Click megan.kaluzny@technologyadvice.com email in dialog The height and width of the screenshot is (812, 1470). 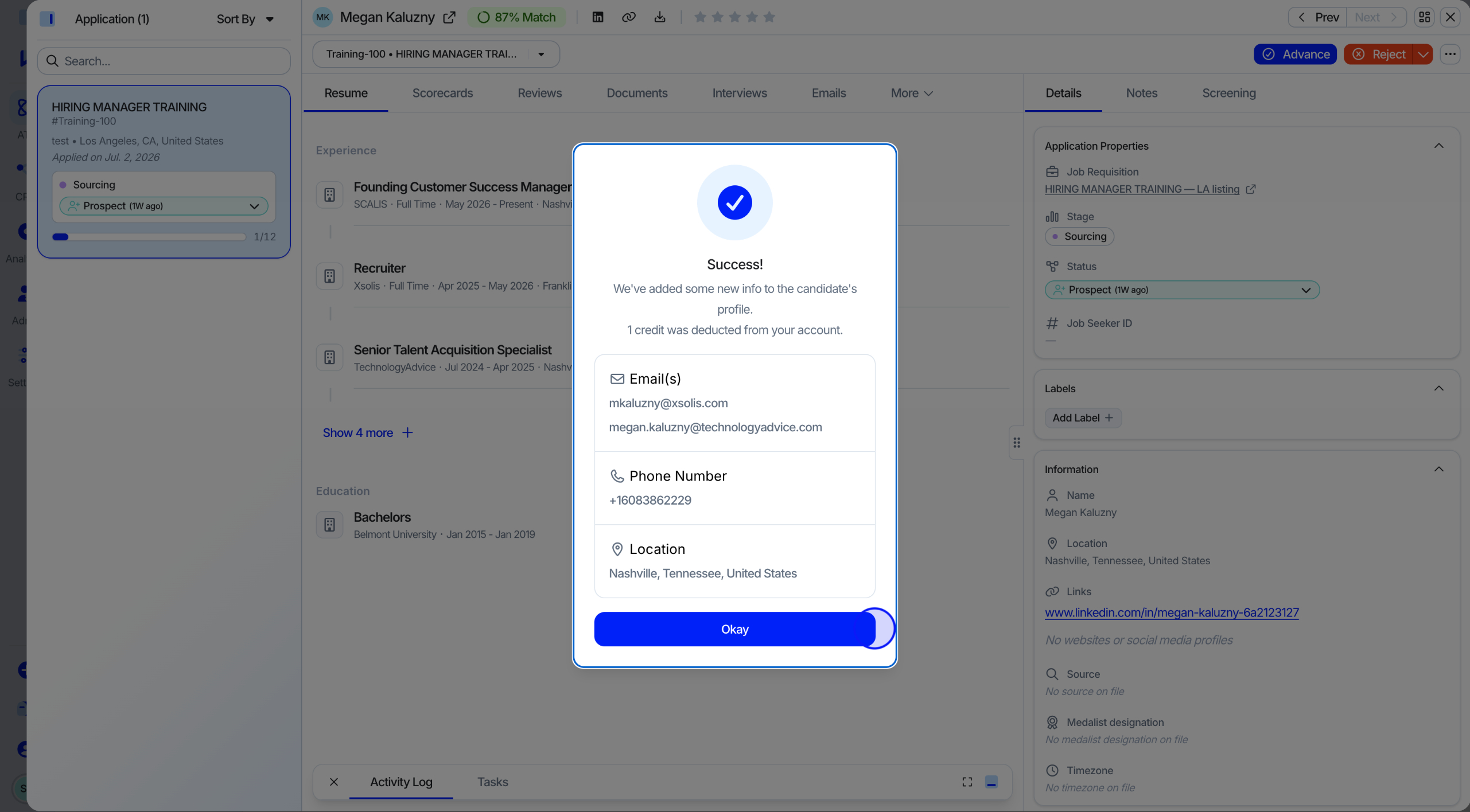pos(715,427)
